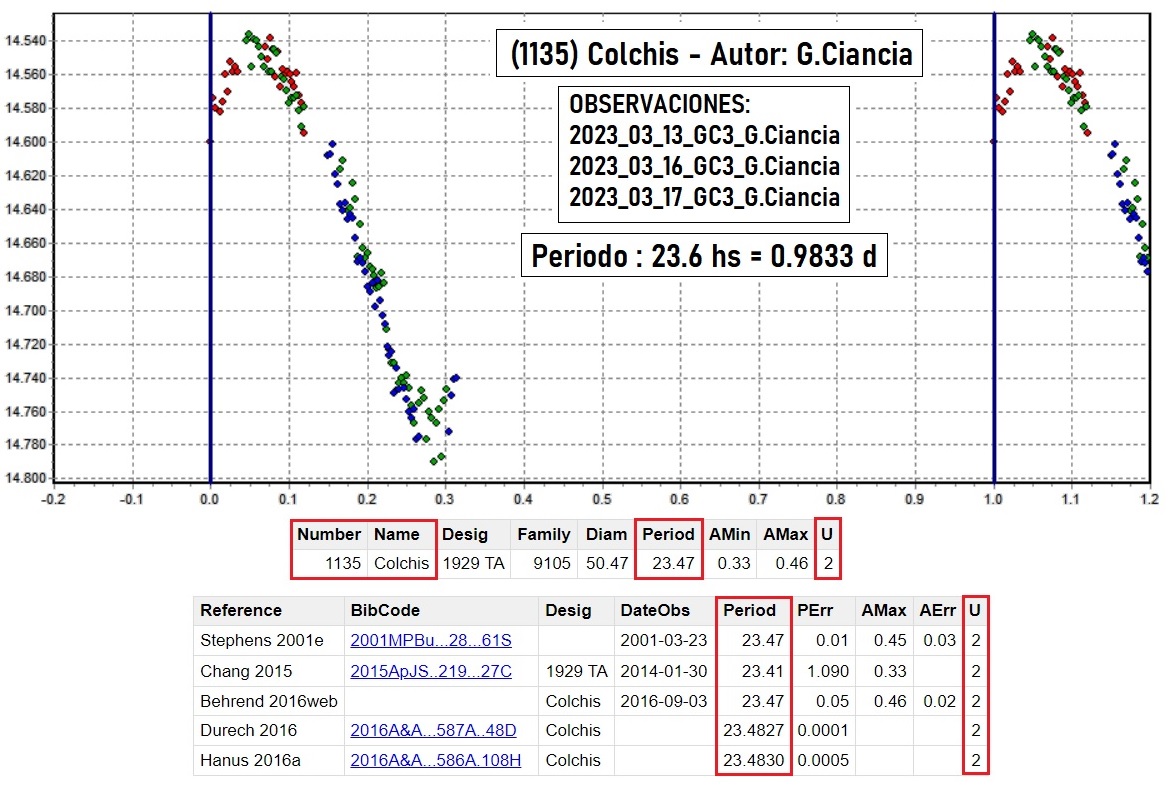
Task: Click the 0.5 x-axis tick label
Action: (602, 499)
